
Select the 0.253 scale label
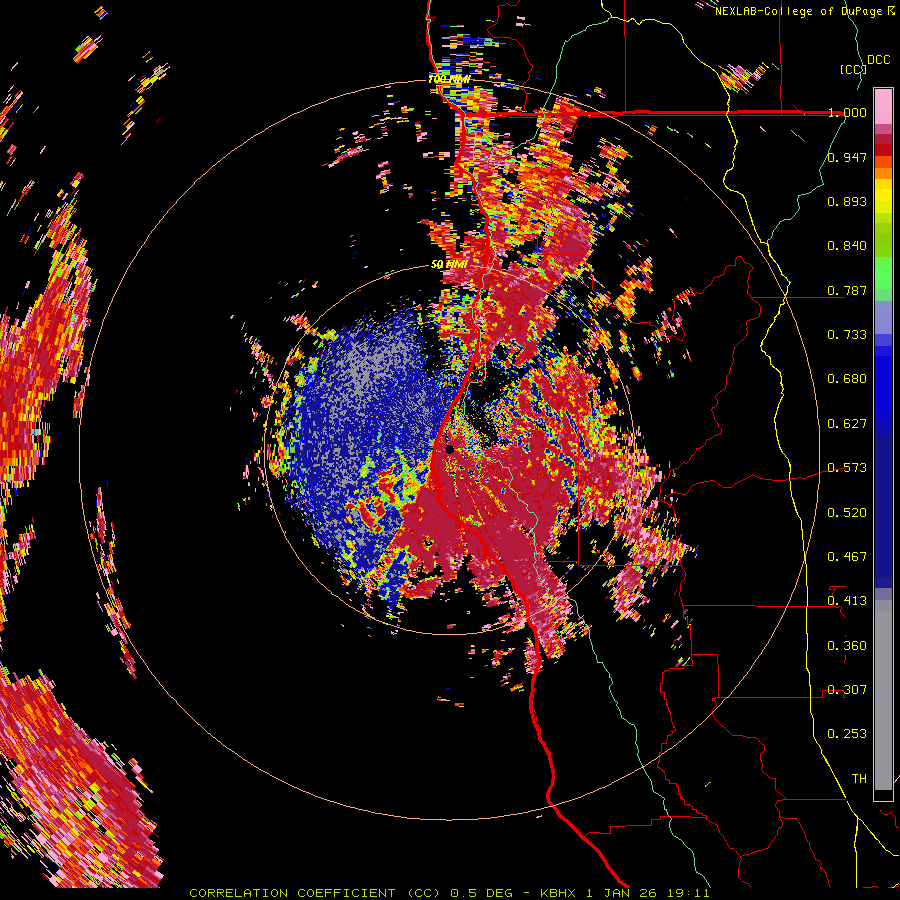point(847,734)
